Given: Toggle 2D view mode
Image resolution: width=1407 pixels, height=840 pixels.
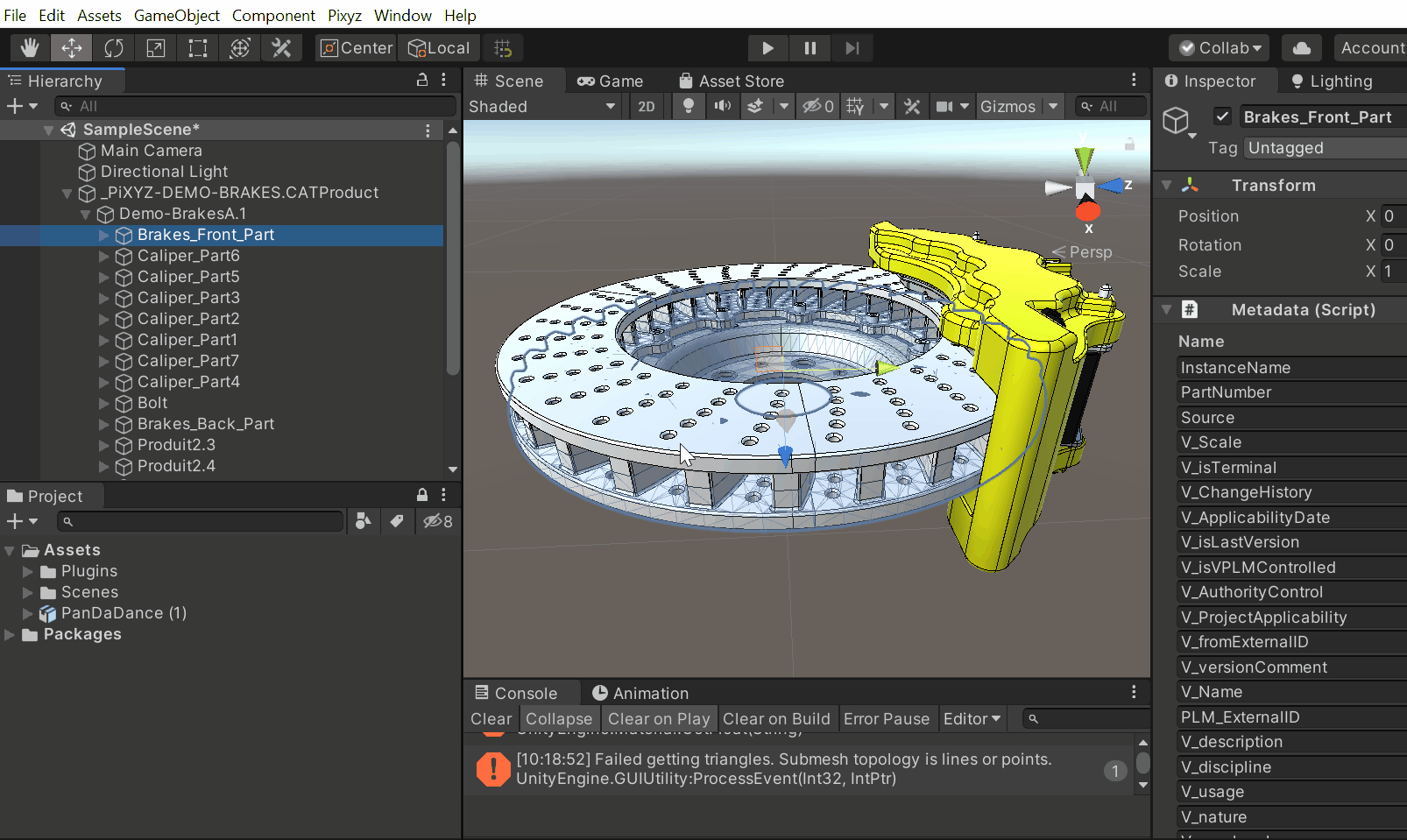Looking at the screenshot, I should [x=647, y=106].
